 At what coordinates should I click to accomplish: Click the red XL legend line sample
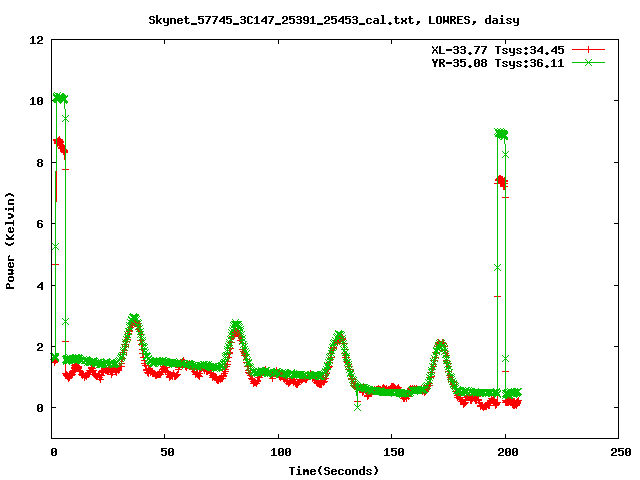588,50
